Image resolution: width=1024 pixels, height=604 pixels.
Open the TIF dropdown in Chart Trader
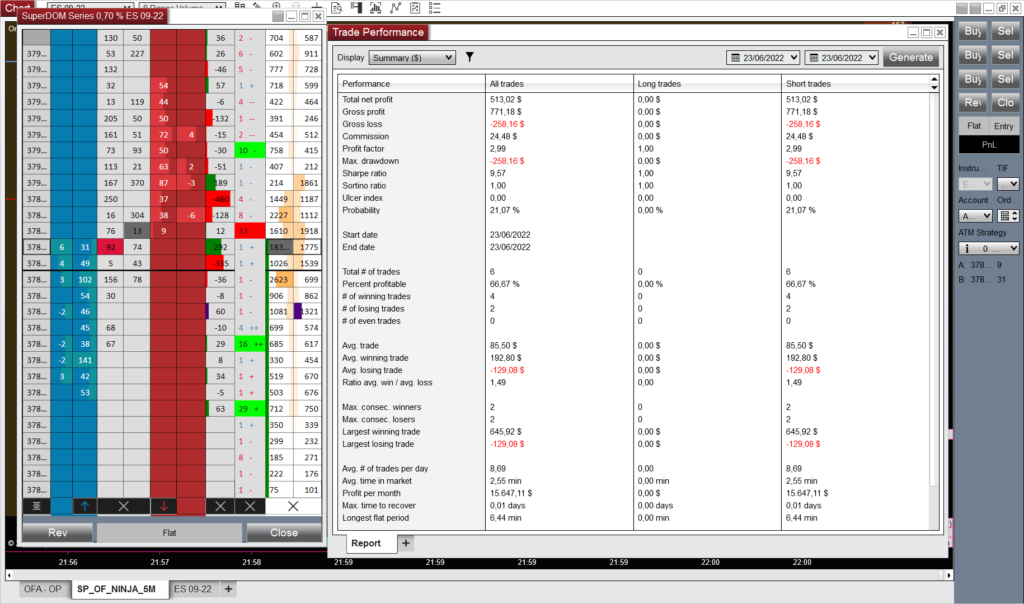coord(1008,184)
